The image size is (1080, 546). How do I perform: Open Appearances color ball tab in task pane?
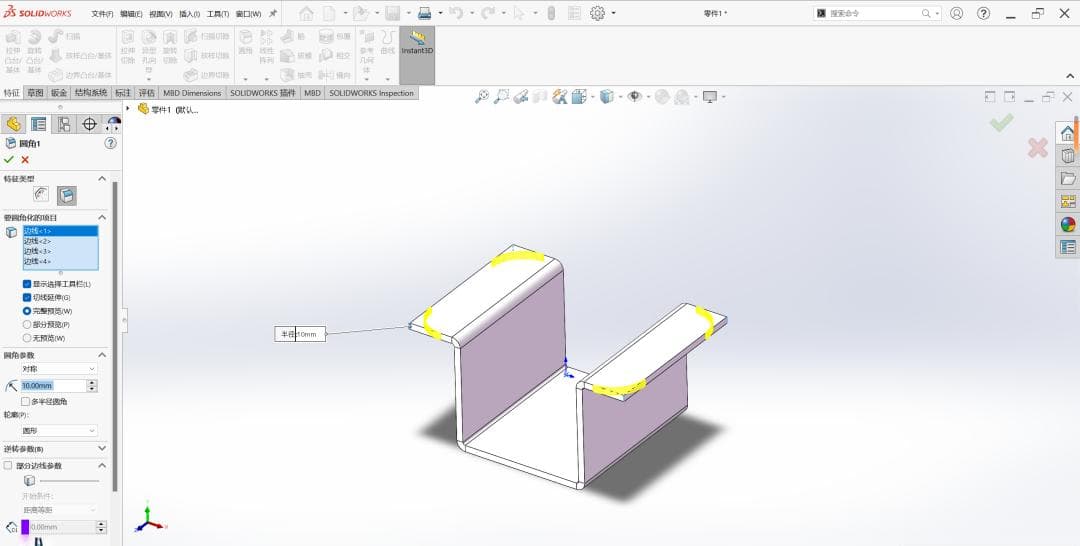1067,224
